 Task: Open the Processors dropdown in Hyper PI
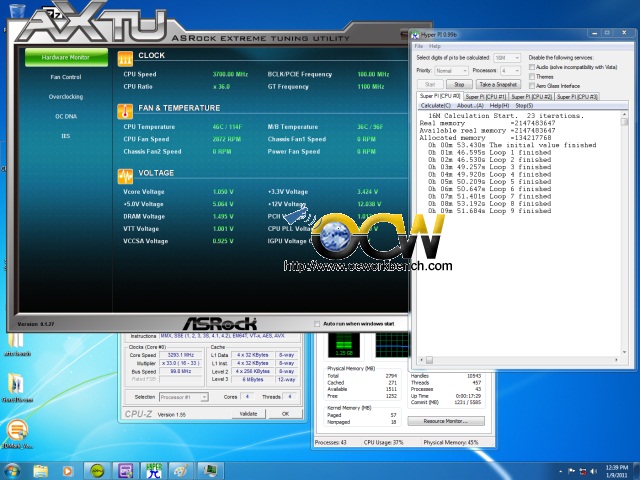coord(511,71)
